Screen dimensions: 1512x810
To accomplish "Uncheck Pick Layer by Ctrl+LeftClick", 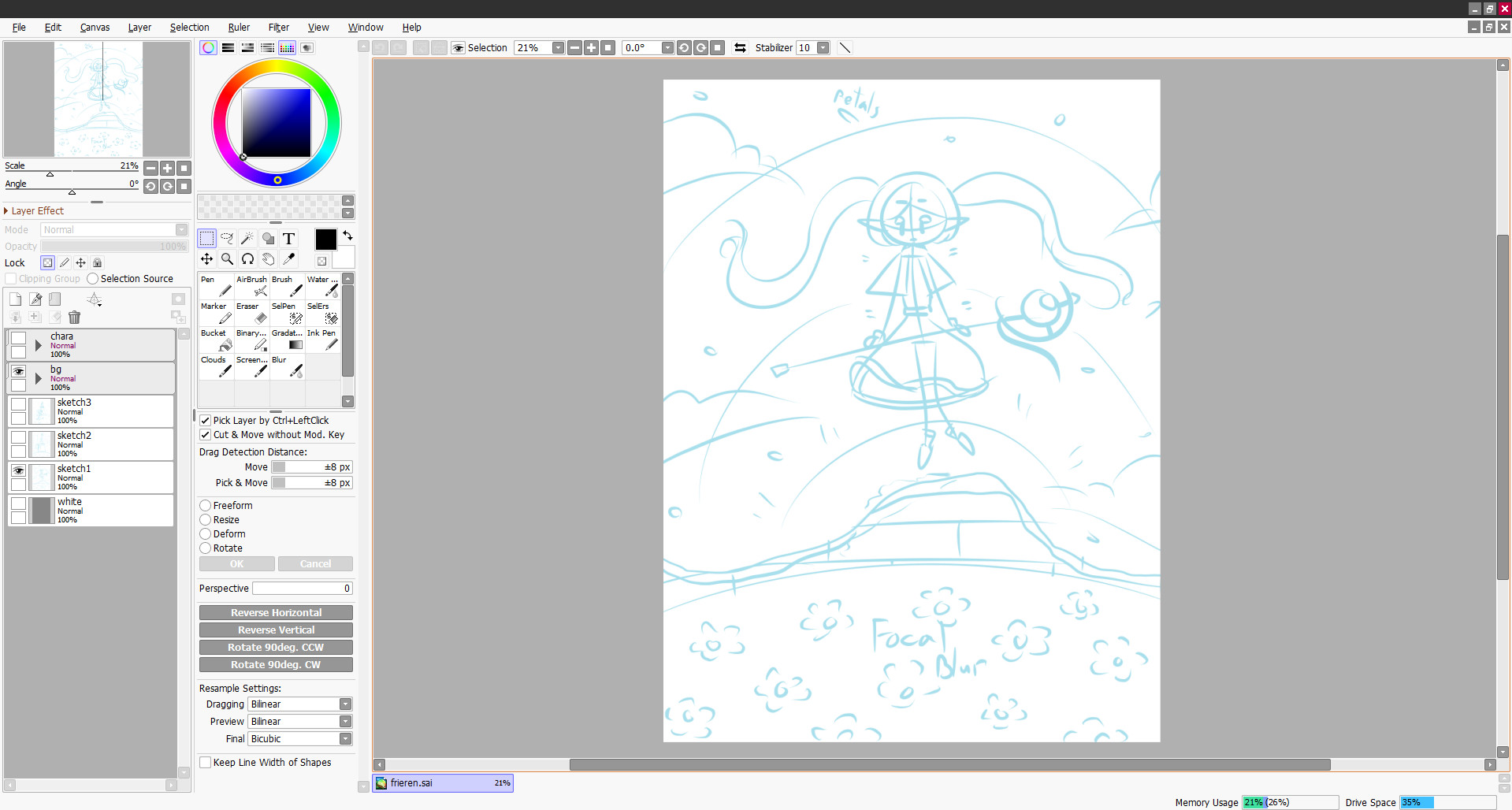I will point(205,421).
